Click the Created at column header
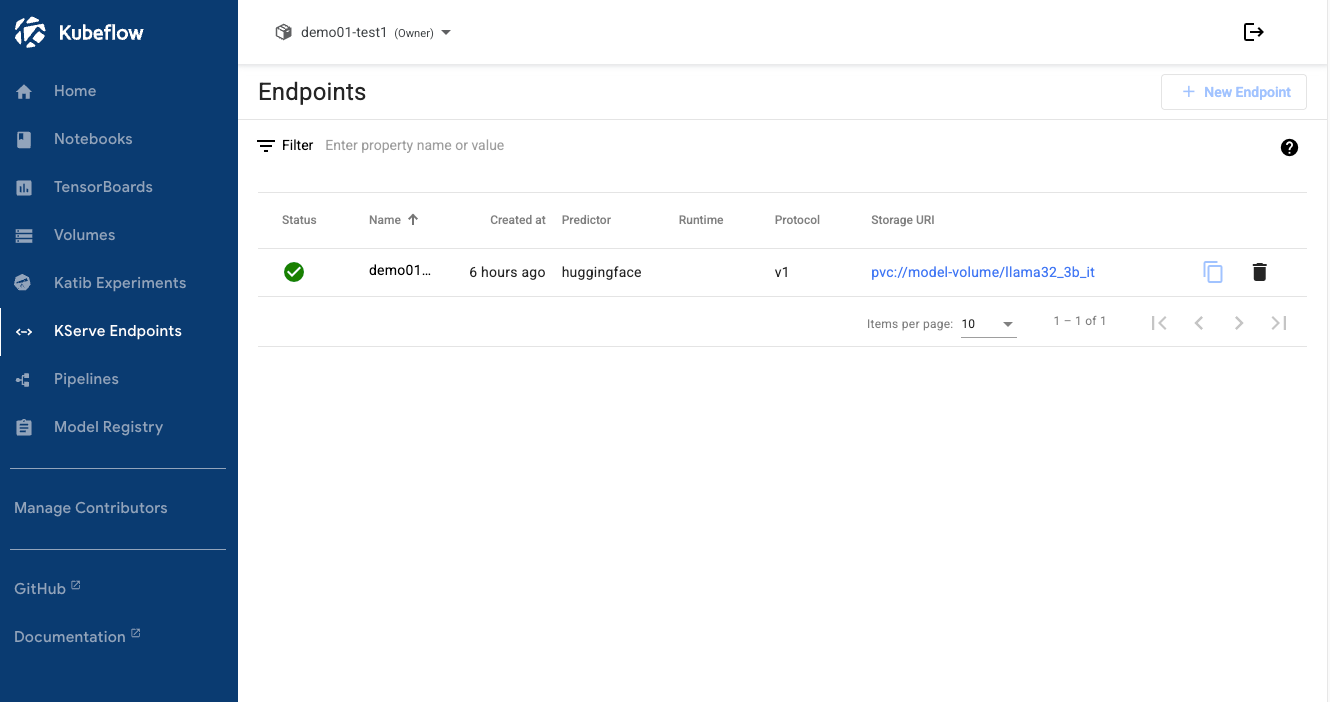This screenshot has height=702, width=1330. click(x=518, y=220)
